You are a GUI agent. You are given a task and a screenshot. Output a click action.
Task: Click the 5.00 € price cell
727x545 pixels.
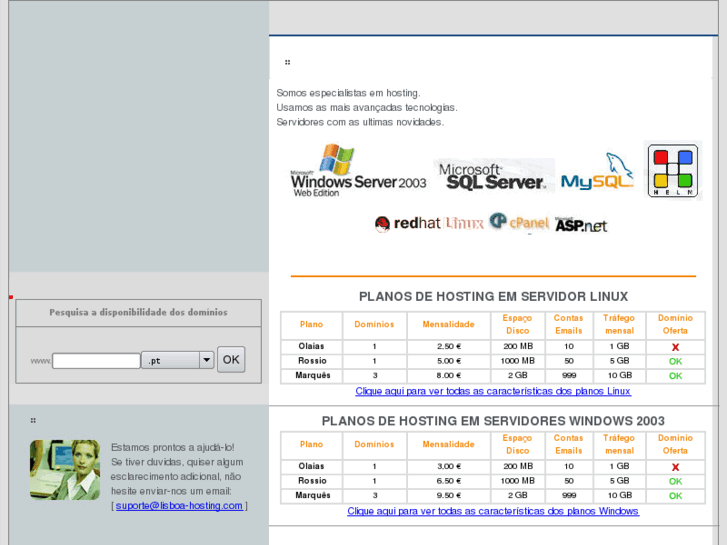click(448, 361)
